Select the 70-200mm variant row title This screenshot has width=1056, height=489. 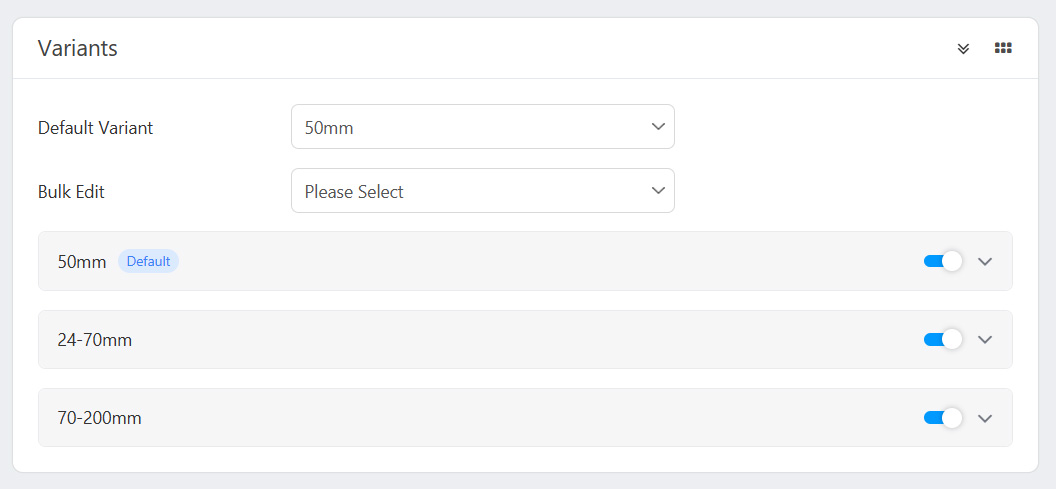100,418
